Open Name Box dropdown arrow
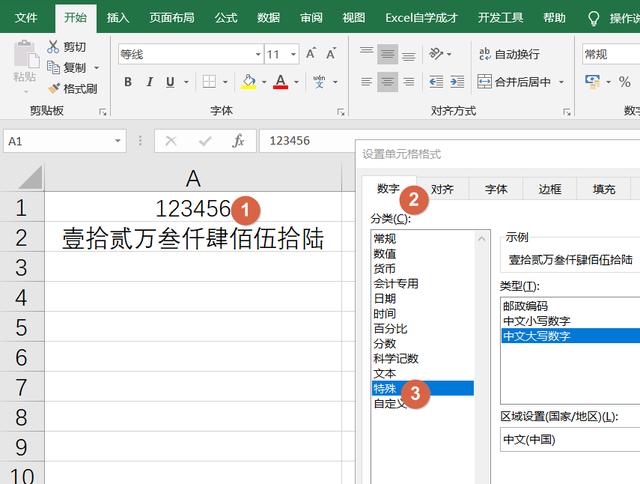 click(118, 141)
